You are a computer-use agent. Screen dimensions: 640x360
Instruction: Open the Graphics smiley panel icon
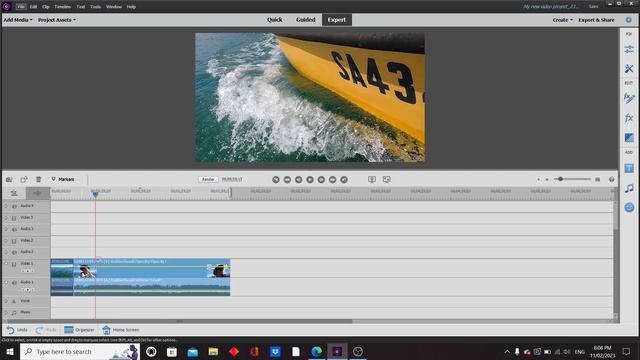point(629,208)
